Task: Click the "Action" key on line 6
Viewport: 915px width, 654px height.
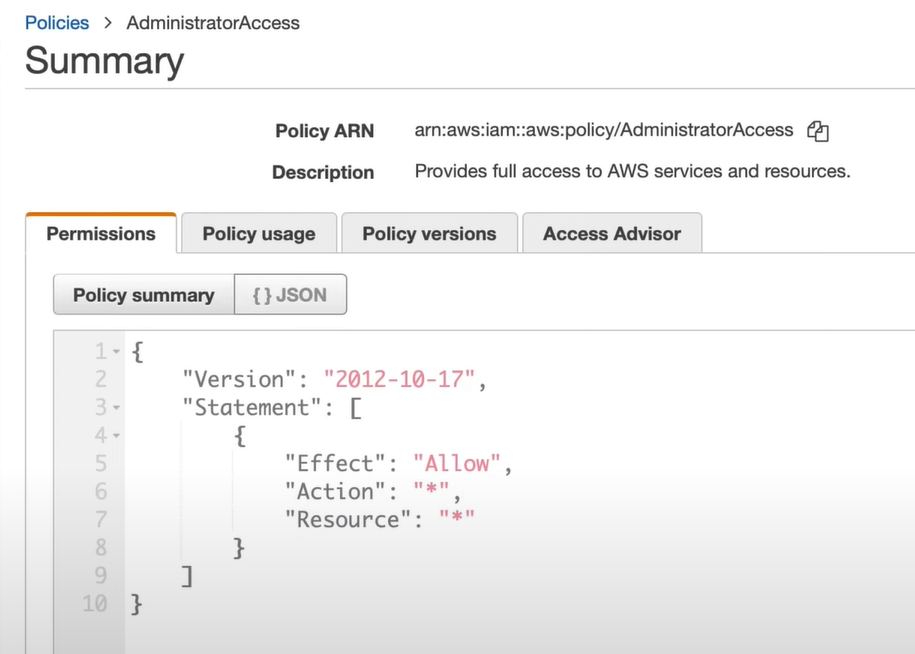Action: pos(336,492)
